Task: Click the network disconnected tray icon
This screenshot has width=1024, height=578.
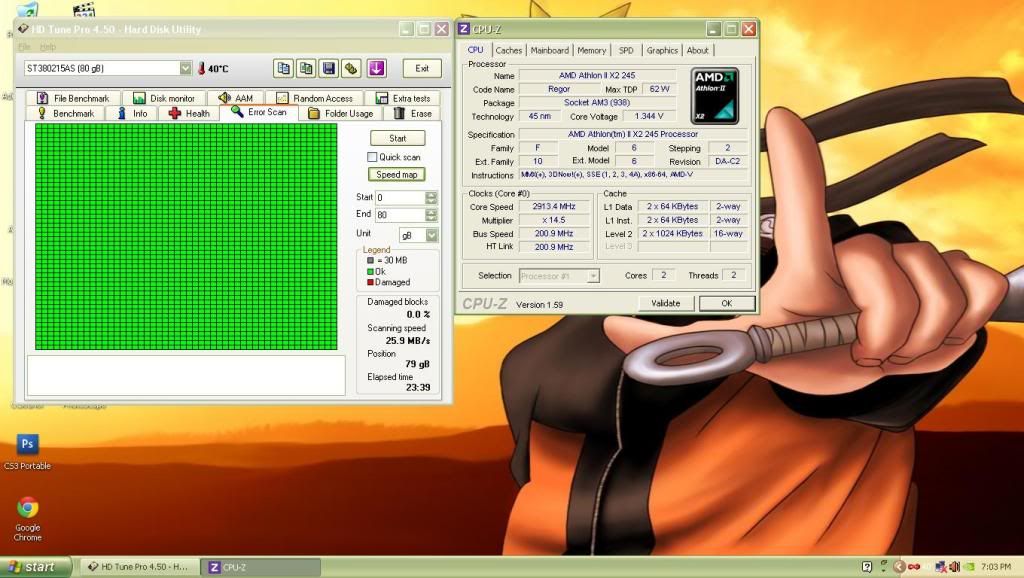Action: (941, 567)
